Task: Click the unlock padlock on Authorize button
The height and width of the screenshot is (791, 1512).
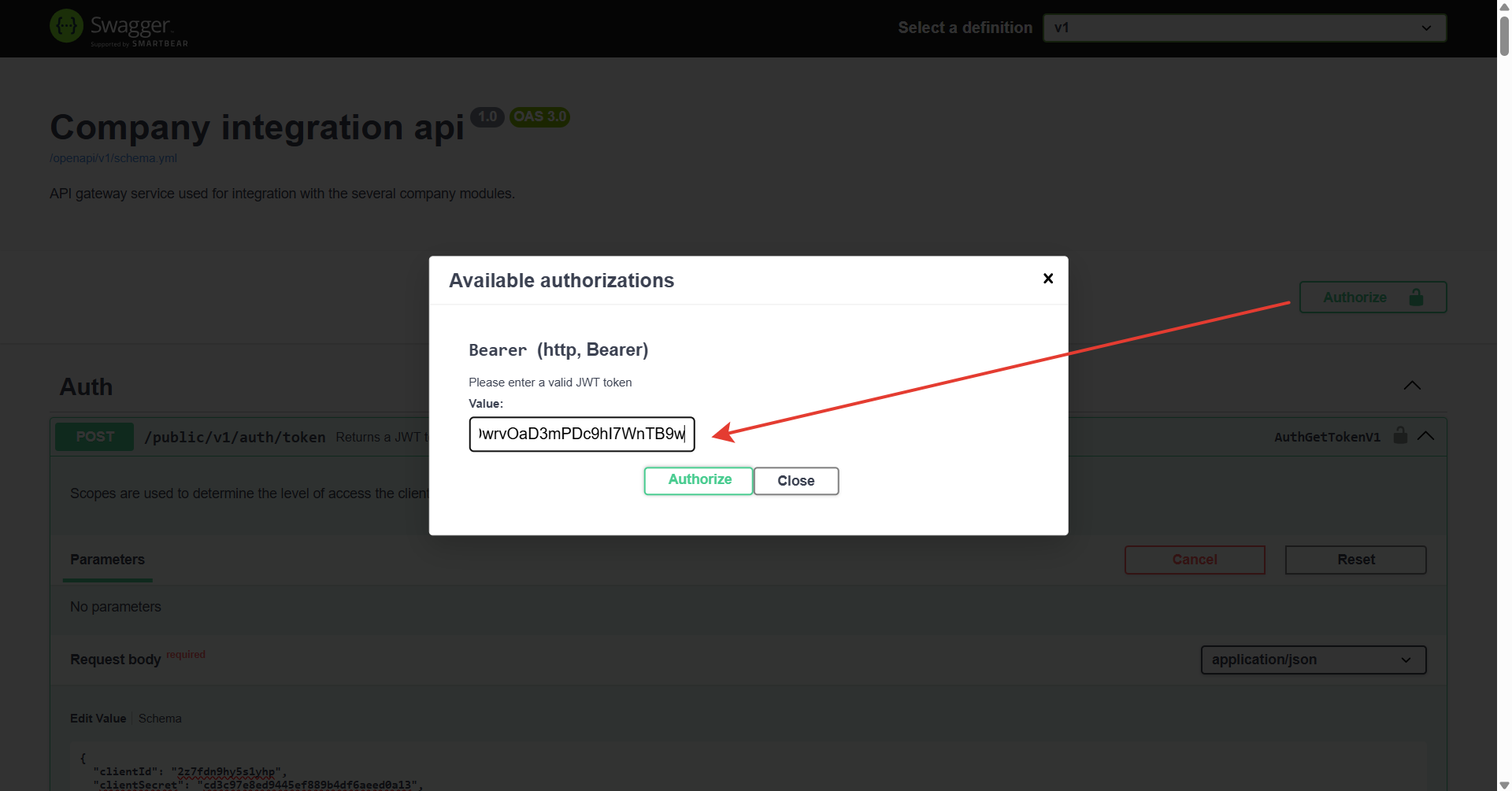Action: coord(1416,298)
